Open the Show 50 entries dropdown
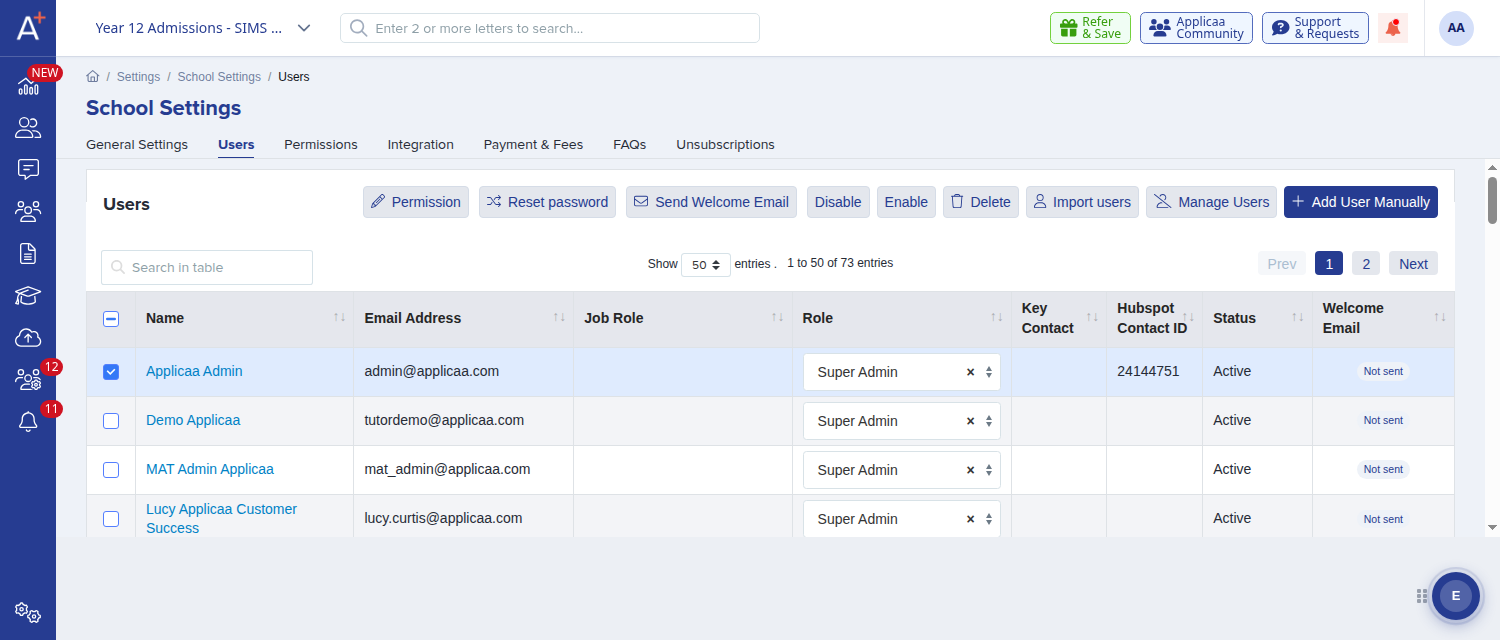Viewport: 1500px width, 640px height. click(x=706, y=265)
